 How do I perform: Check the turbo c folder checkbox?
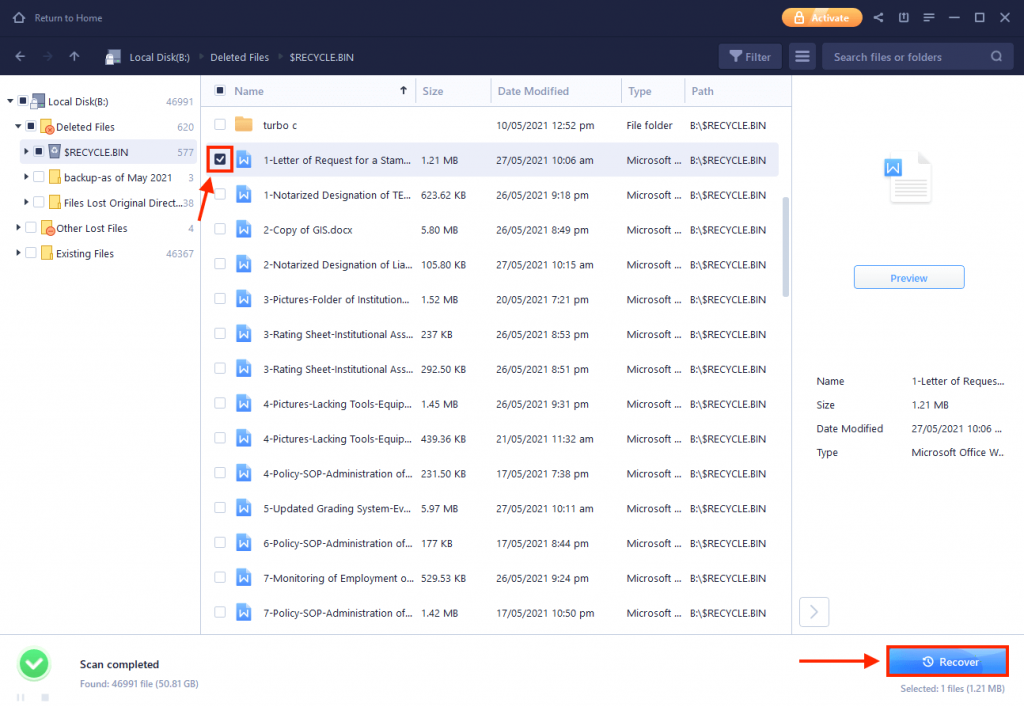(x=219, y=125)
